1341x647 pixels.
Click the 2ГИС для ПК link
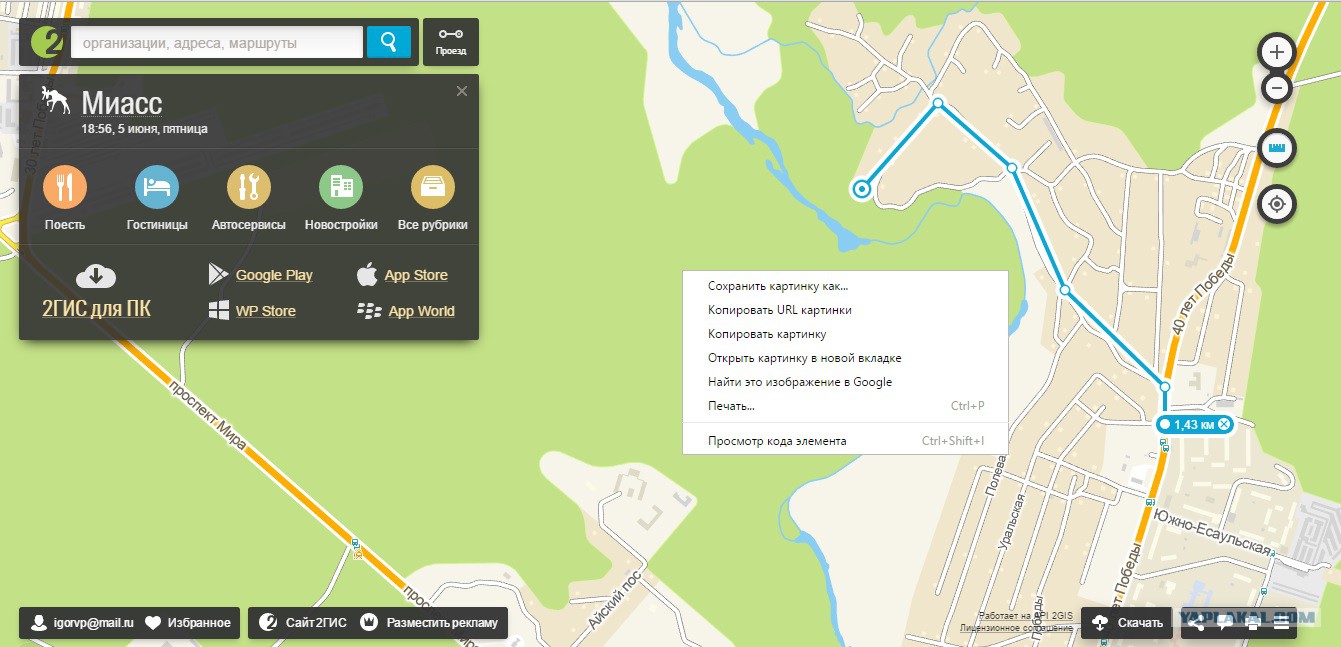point(96,308)
